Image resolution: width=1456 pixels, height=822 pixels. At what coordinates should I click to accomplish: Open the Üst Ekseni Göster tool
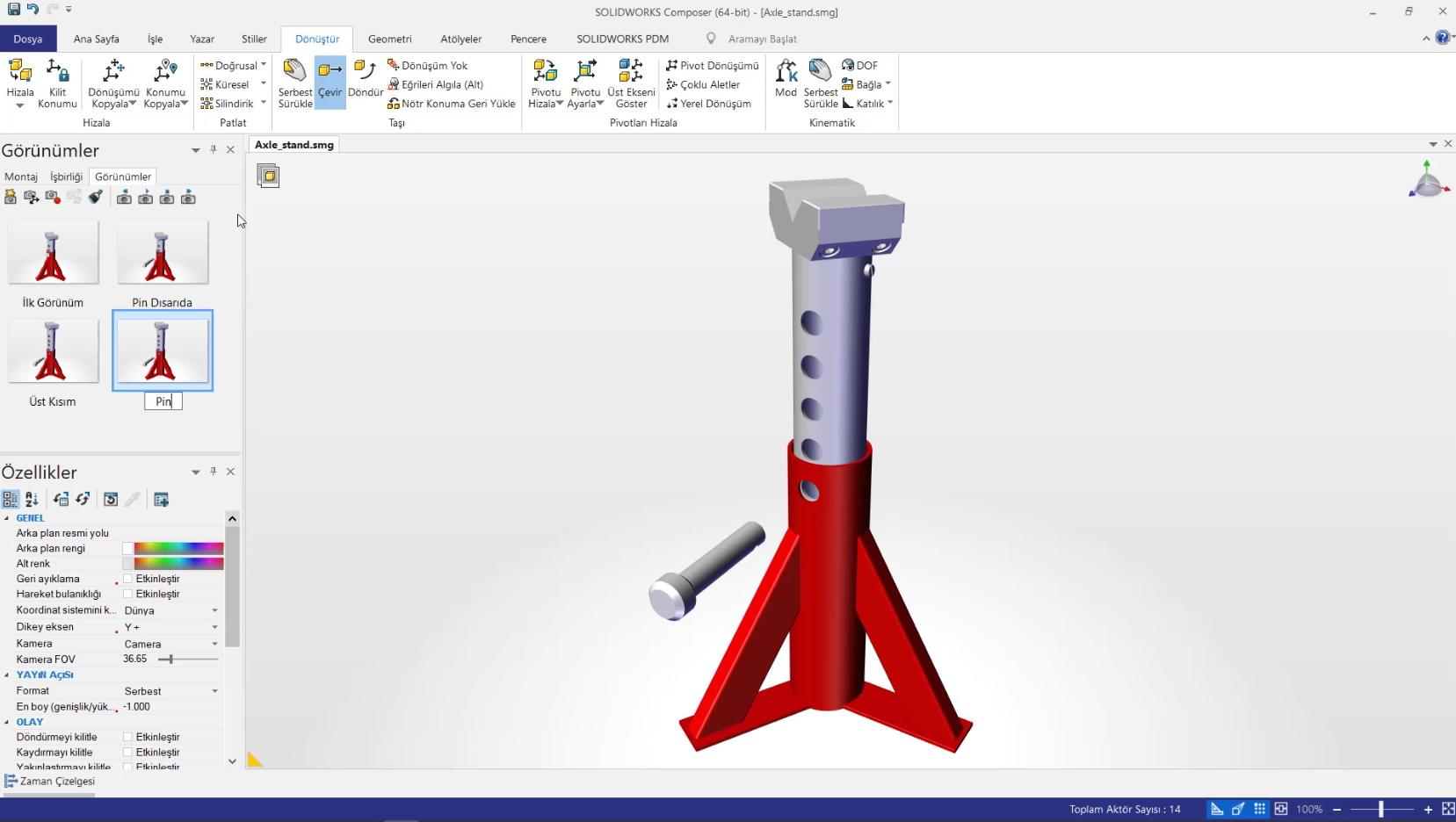click(x=631, y=83)
